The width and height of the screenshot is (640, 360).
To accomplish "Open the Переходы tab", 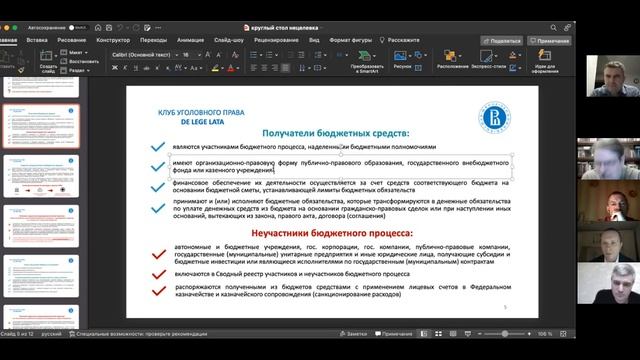I will pos(153,40).
